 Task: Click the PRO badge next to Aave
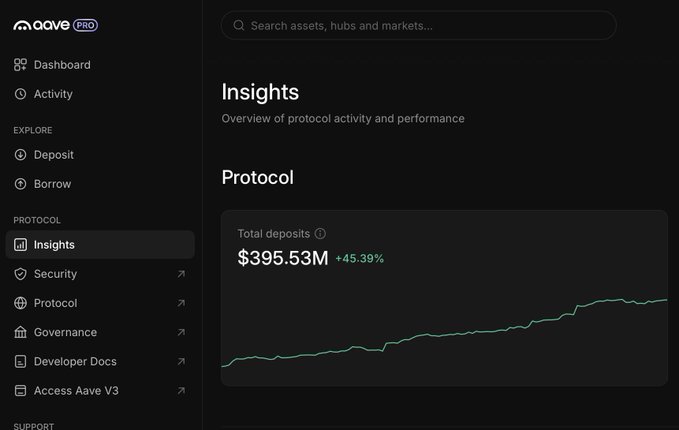pyautogui.click(x=85, y=26)
